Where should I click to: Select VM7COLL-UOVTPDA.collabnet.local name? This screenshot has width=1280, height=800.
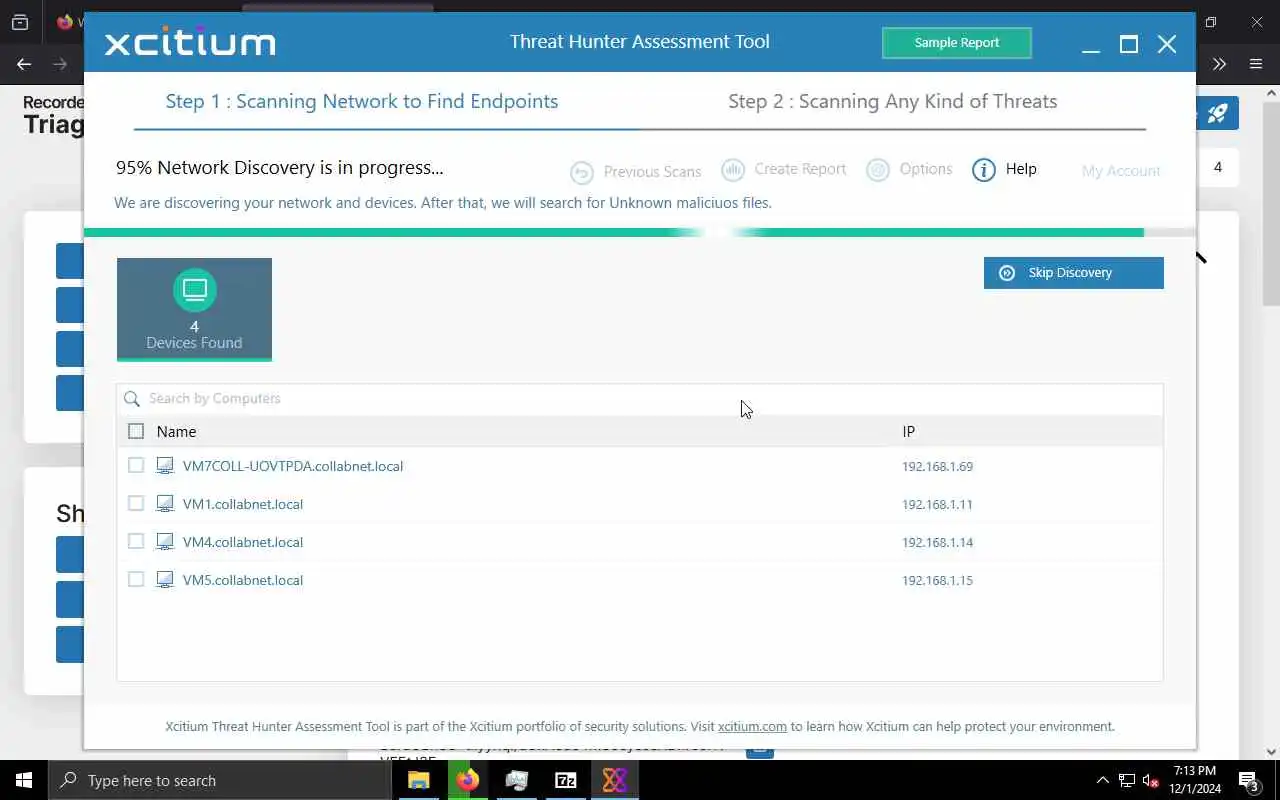(293, 466)
